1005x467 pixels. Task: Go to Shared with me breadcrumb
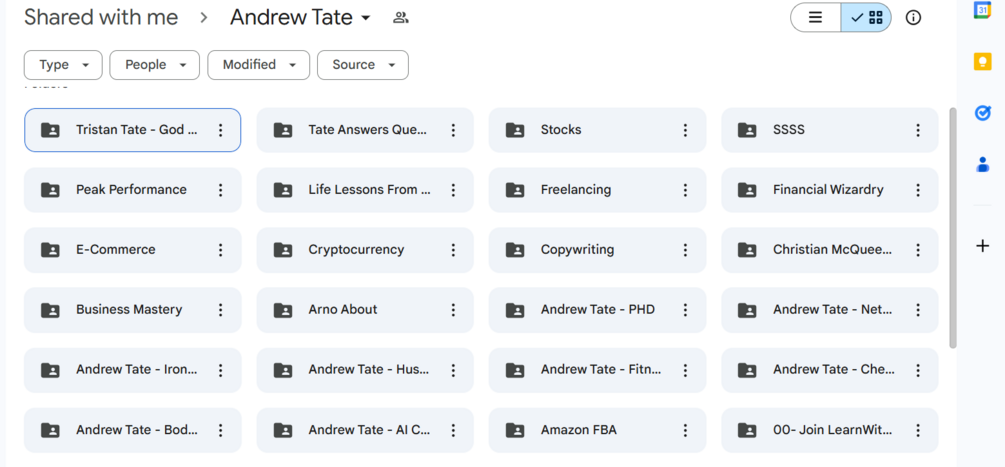coord(101,17)
